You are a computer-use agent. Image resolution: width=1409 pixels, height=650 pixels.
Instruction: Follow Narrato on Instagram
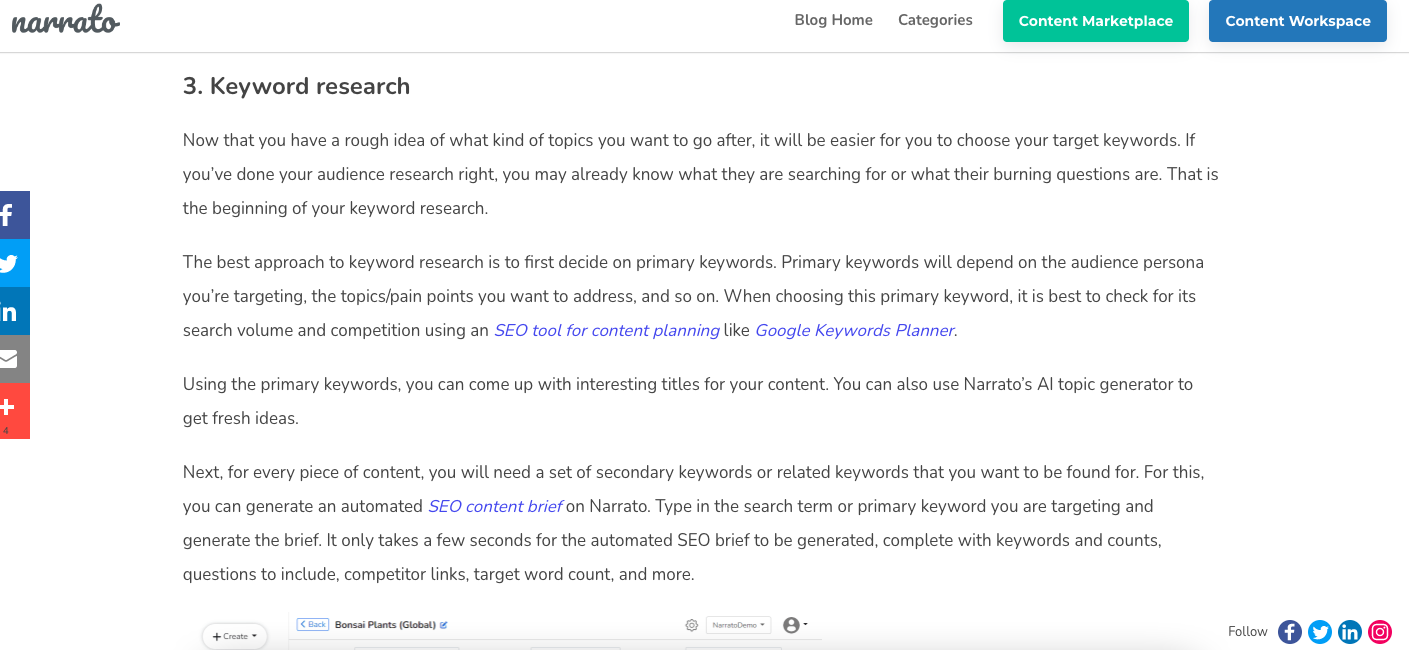click(x=1380, y=632)
